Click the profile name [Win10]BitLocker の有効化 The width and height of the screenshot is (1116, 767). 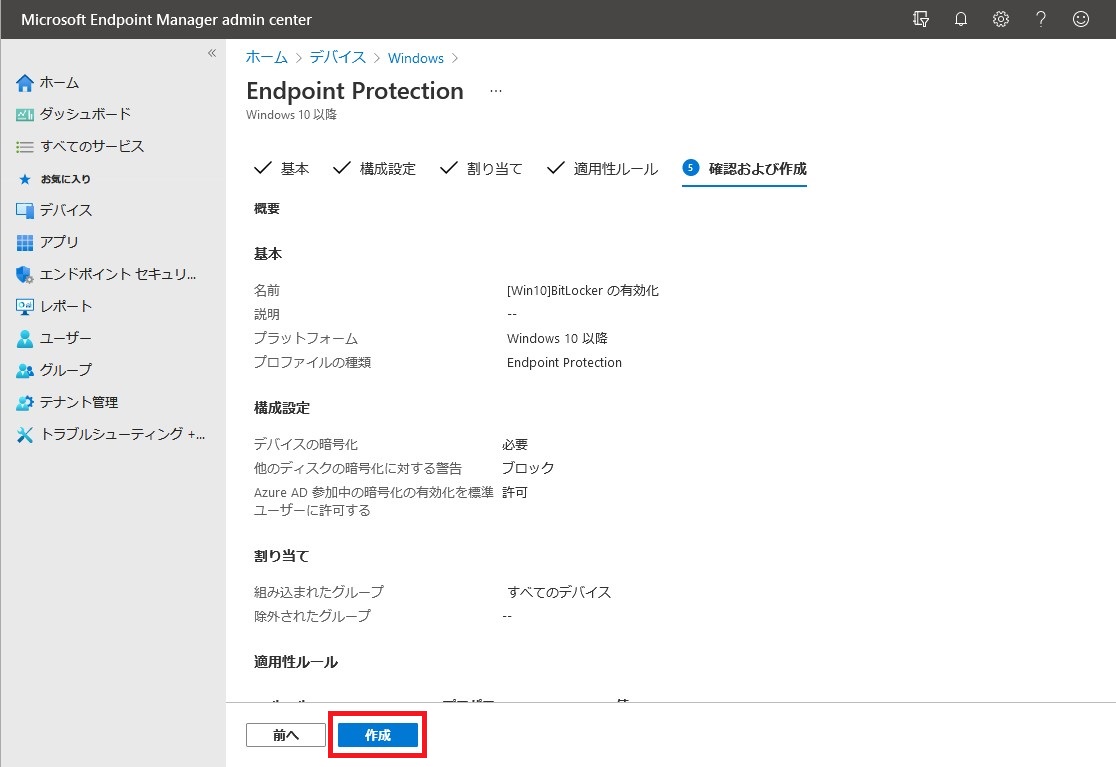click(x=583, y=290)
